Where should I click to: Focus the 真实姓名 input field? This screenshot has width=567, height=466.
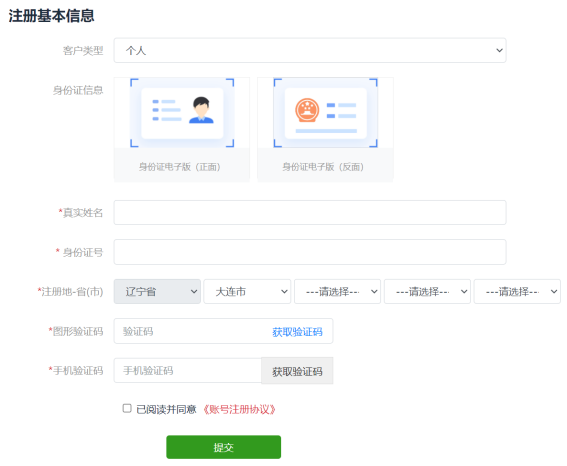click(x=310, y=213)
